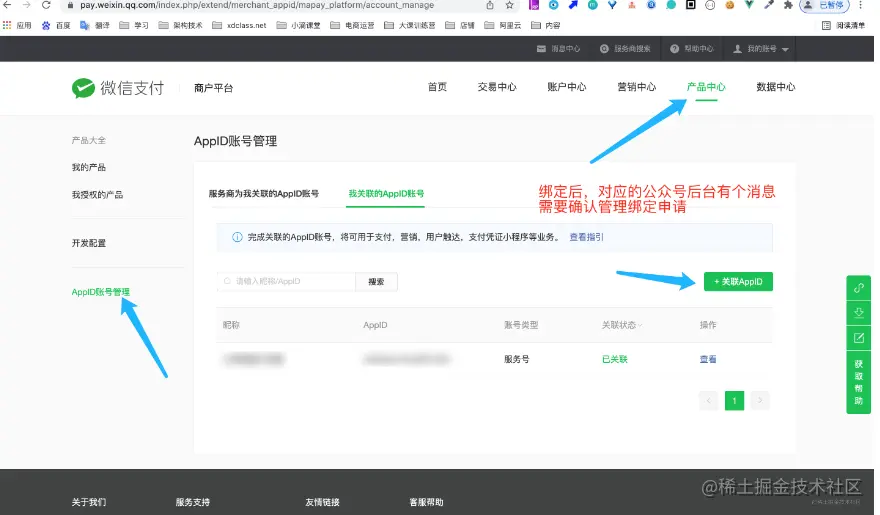Screen dimensions: 880x515
Task: Go to the 首页 tab
Action: point(437,87)
